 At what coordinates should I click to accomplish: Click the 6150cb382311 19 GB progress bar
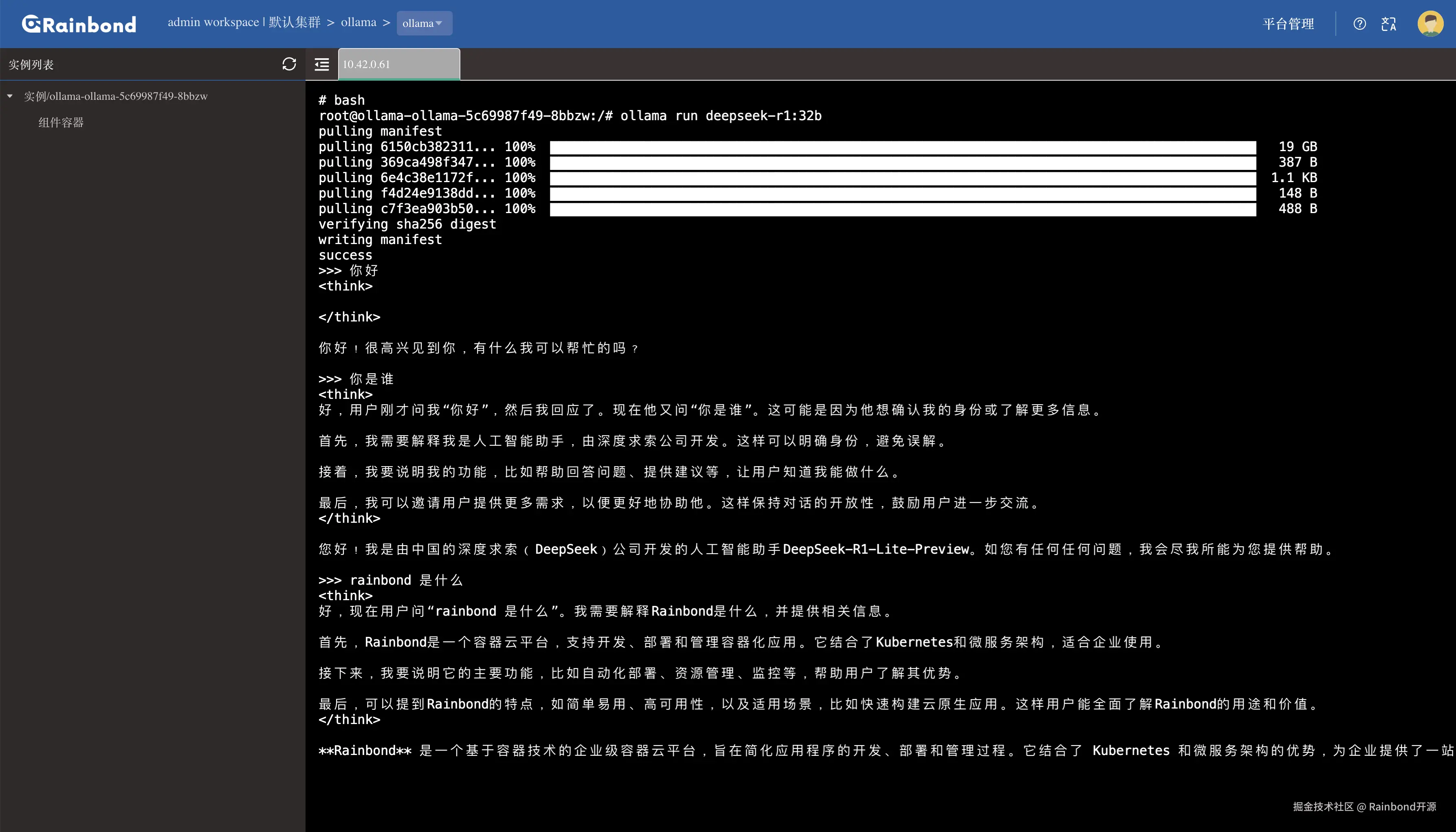[902, 147]
